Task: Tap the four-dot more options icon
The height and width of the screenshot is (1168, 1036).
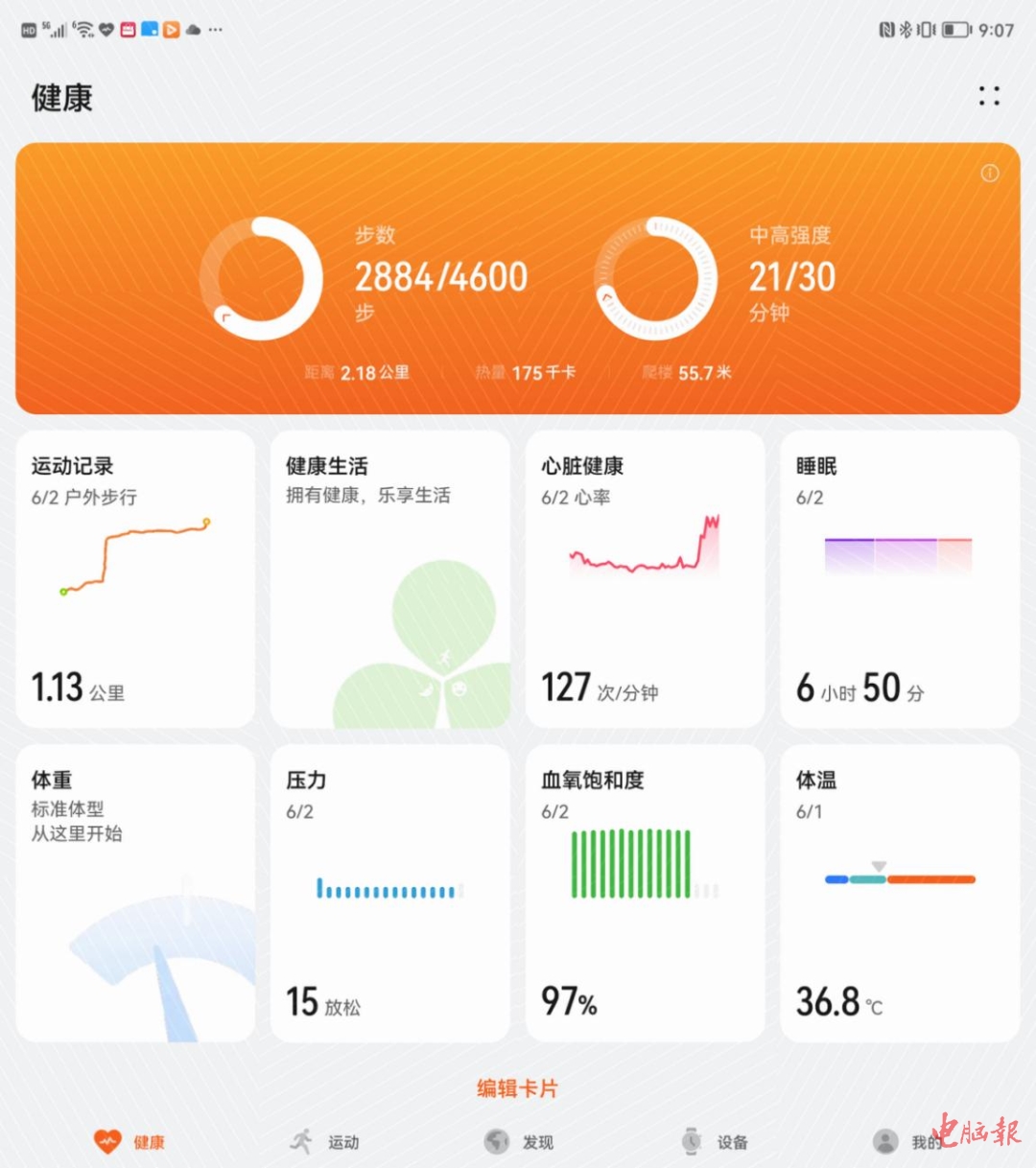Action: pos(989,96)
